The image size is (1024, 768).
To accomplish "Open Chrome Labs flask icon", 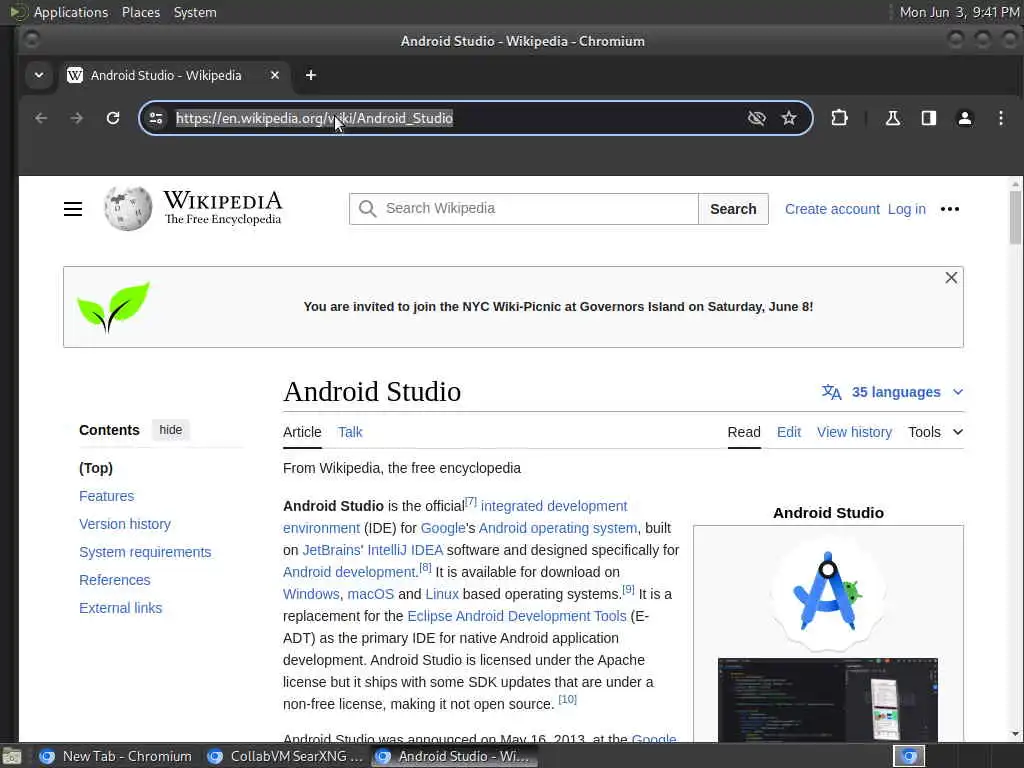I will (x=892, y=118).
